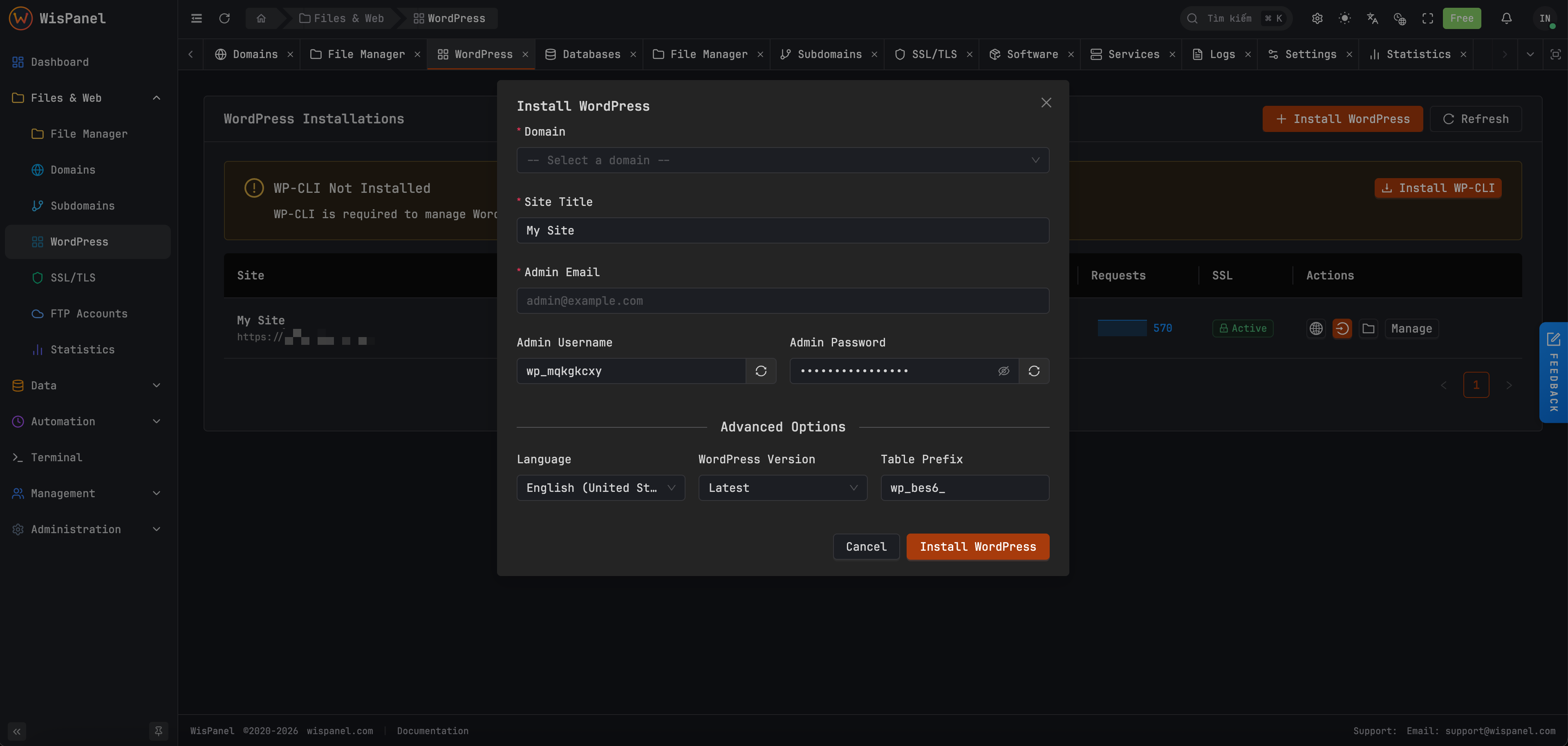This screenshot has width=1568, height=746.
Task: Open the Select a domain dropdown
Action: coord(782,160)
